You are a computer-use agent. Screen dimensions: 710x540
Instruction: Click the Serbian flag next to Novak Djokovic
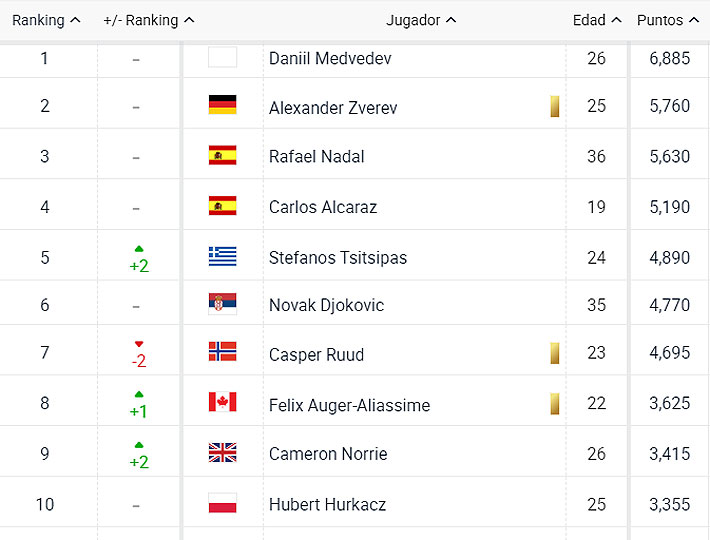[x=222, y=305]
